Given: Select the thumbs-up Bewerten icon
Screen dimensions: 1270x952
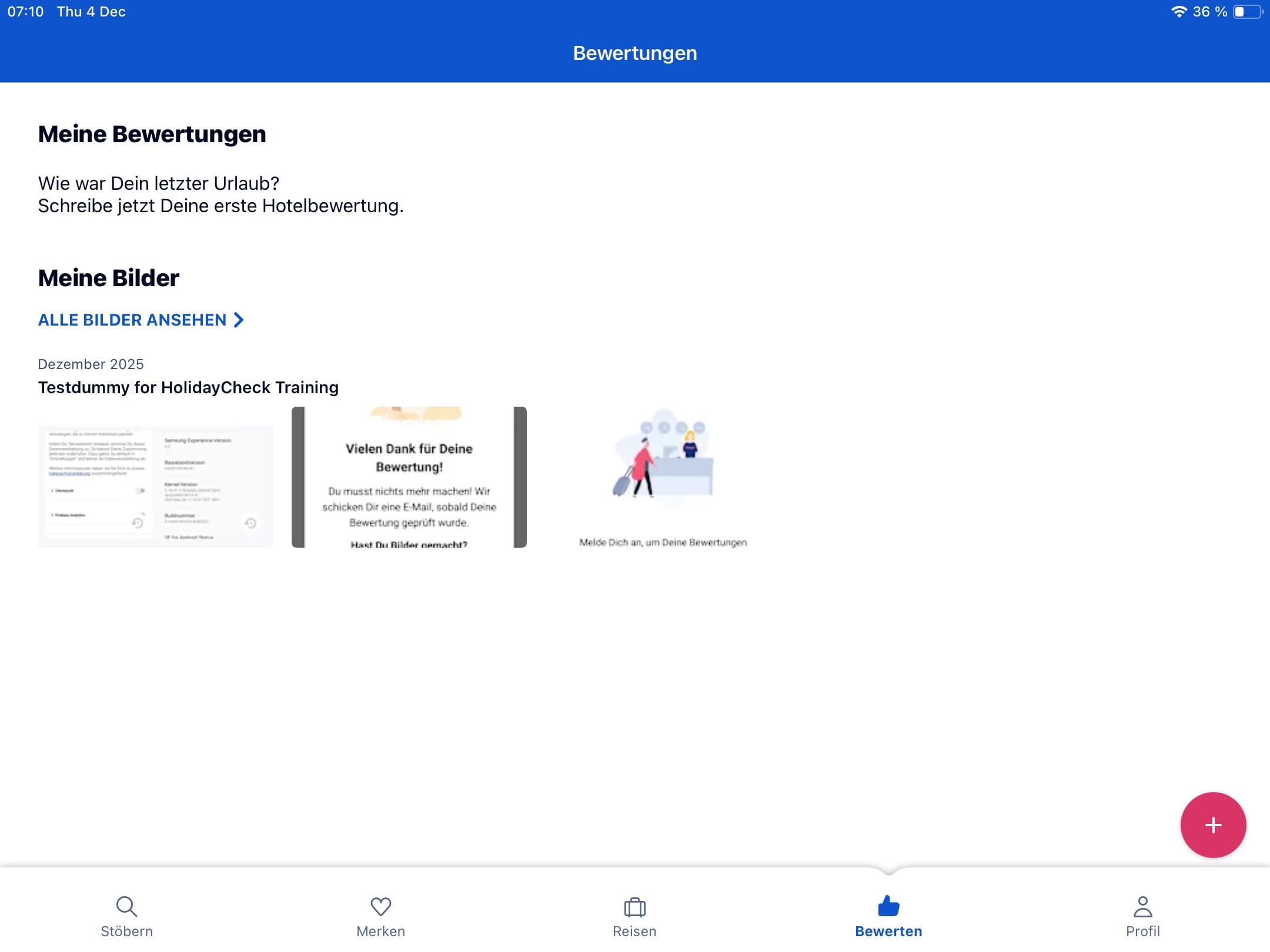Looking at the screenshot, I should coord(888,906).
